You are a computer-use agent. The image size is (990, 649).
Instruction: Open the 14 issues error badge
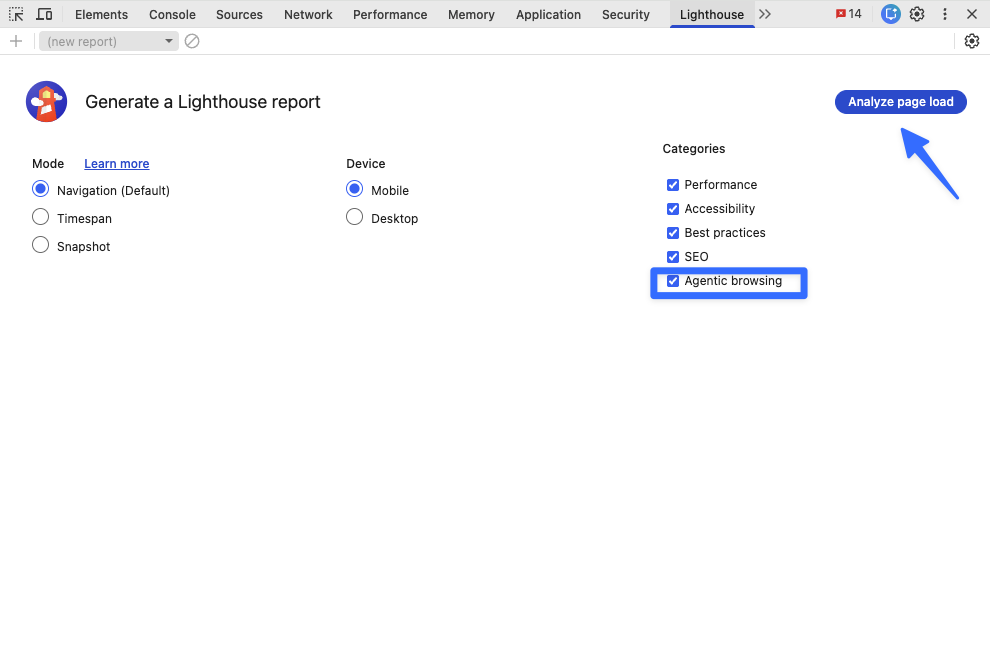849,14
